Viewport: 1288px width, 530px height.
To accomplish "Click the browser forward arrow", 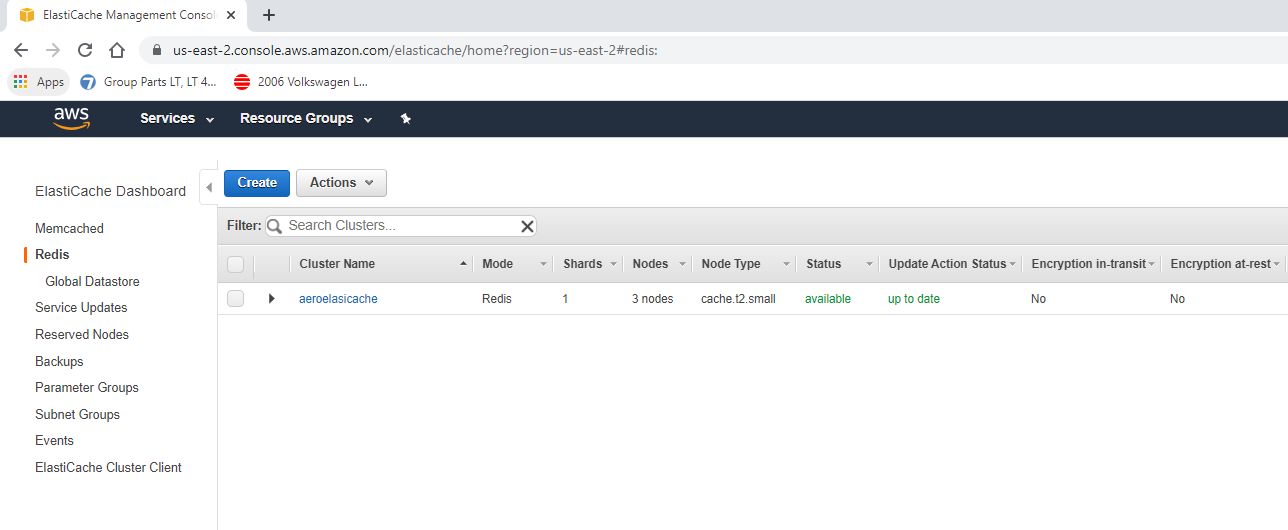I will [53, 50].
